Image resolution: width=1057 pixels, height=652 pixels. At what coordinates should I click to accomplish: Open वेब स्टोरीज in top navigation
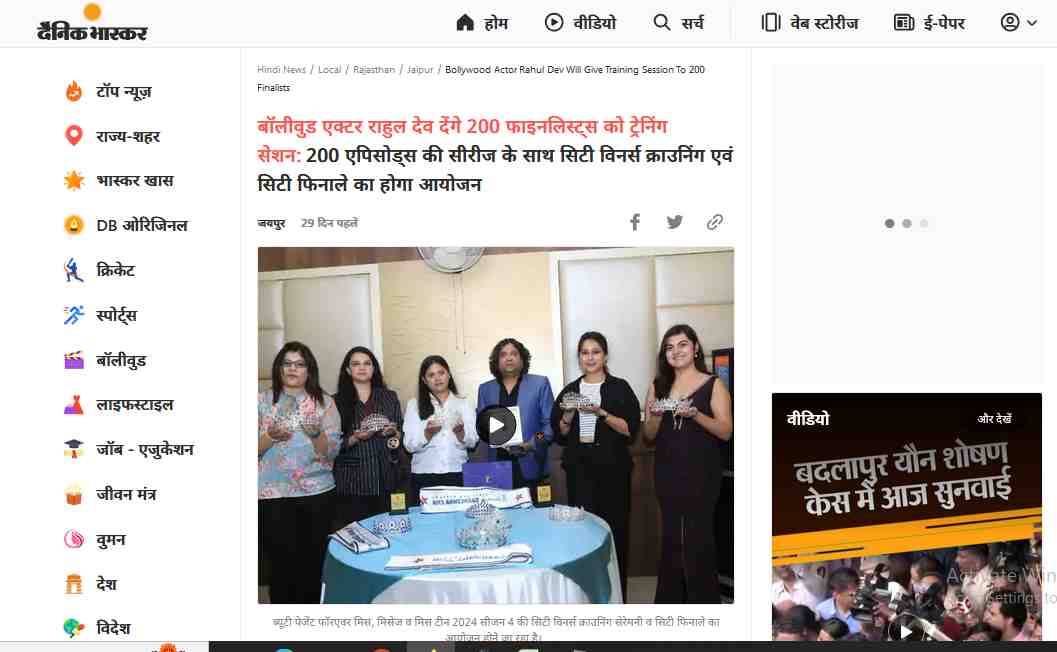coord(810,23)
